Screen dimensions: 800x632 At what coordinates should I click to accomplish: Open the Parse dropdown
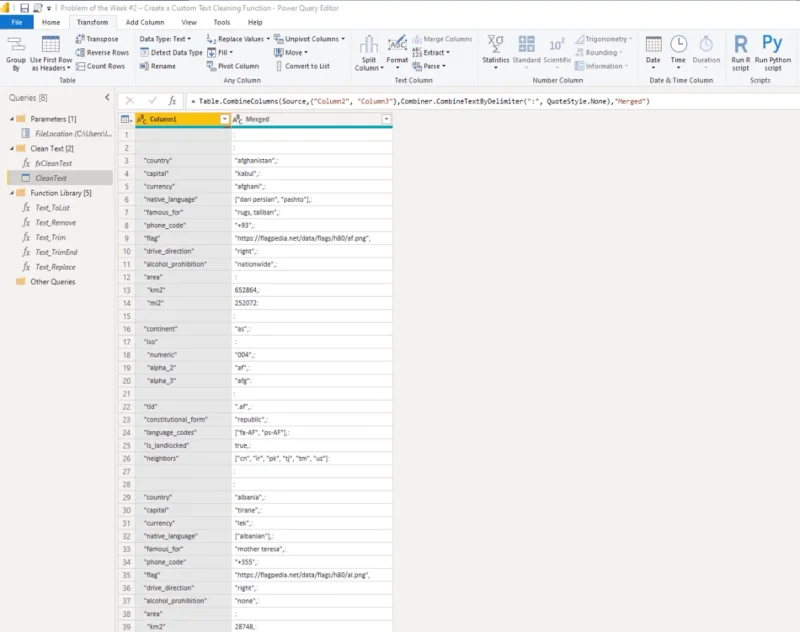429,66
